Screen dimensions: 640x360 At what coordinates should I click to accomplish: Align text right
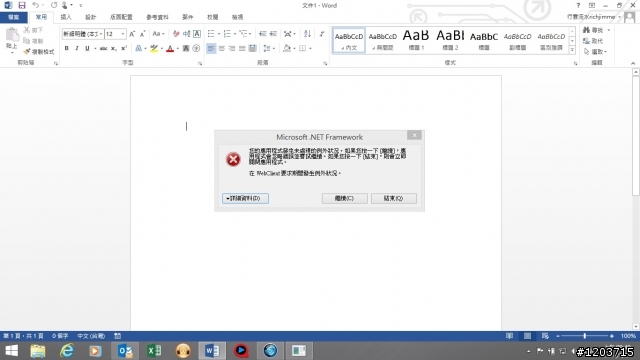coord(232,49)
